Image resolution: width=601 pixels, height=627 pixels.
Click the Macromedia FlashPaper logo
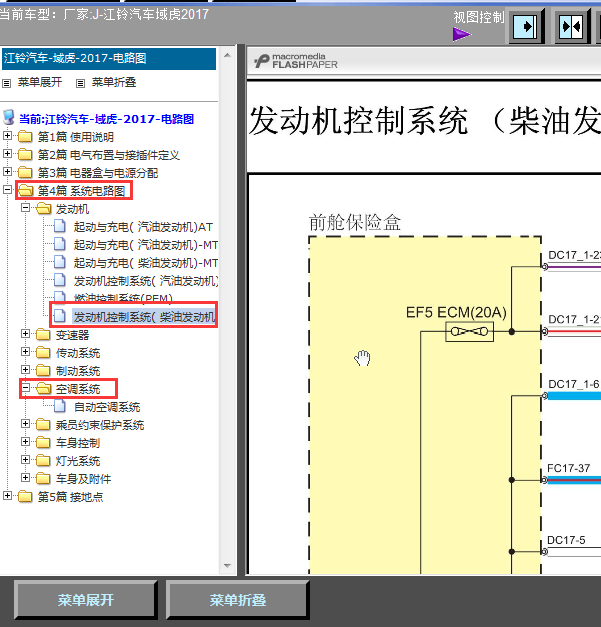[x=296, y=61]
